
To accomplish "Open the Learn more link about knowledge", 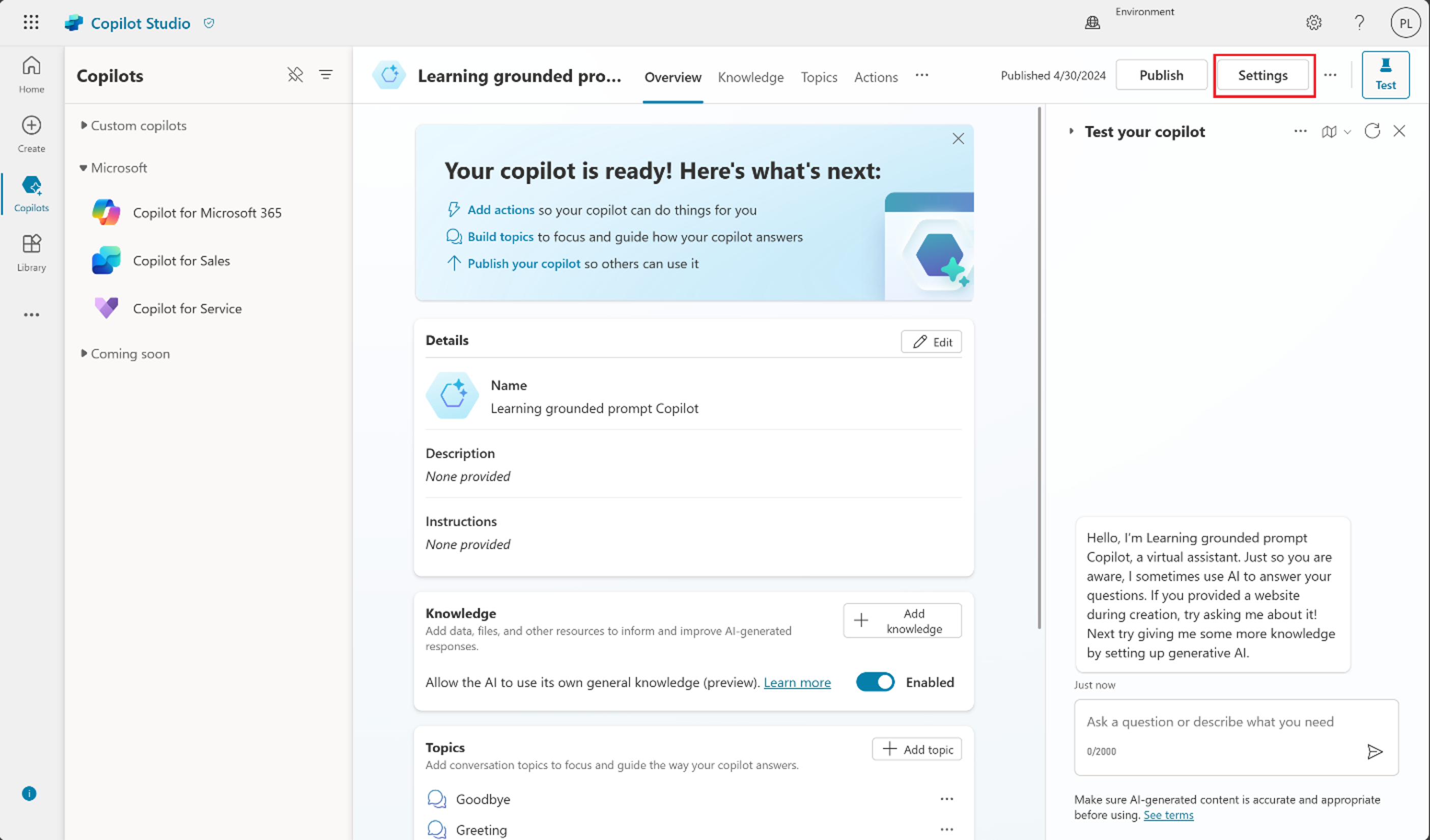I will 797,682.
